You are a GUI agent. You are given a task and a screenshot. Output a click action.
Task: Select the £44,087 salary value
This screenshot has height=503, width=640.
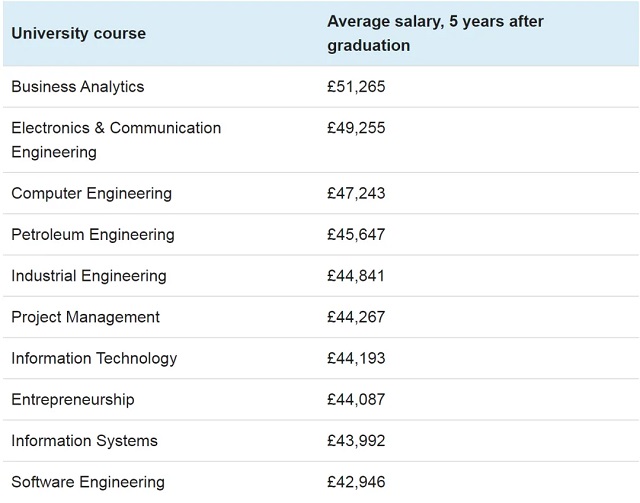pos(356,399)
